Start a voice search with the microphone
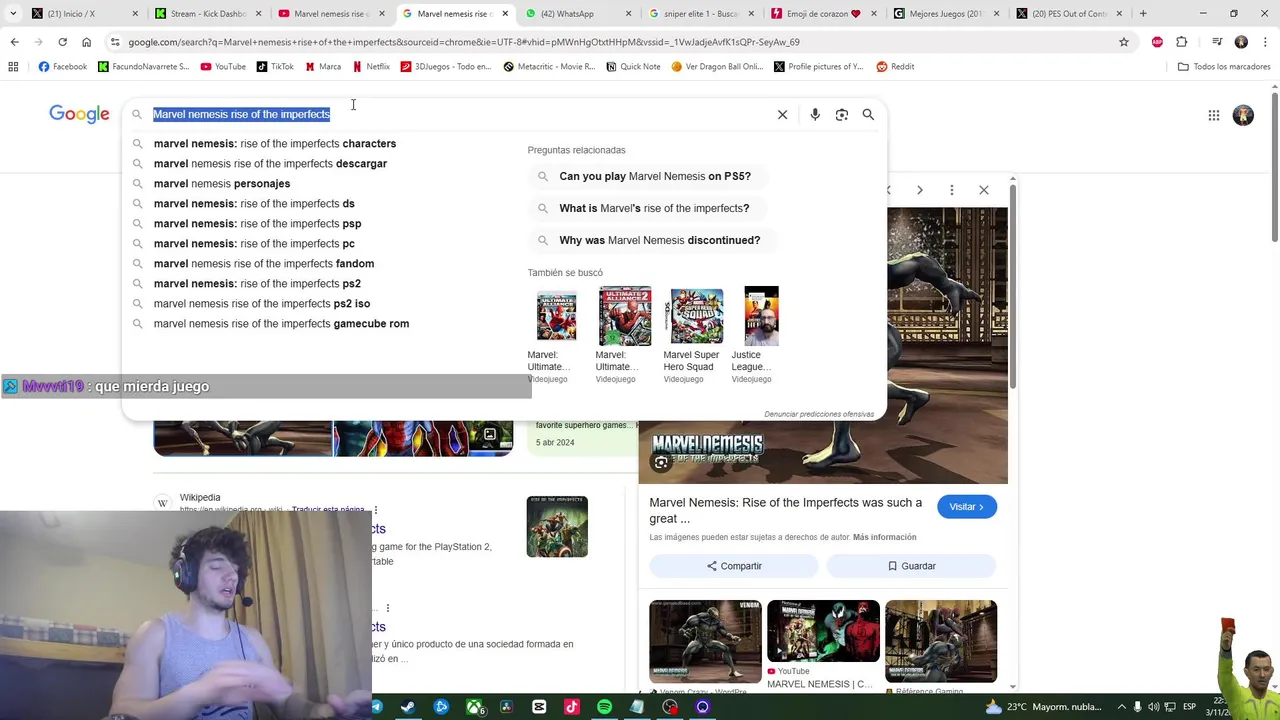This screenshot has width=1280, height=720. (815, 115)
